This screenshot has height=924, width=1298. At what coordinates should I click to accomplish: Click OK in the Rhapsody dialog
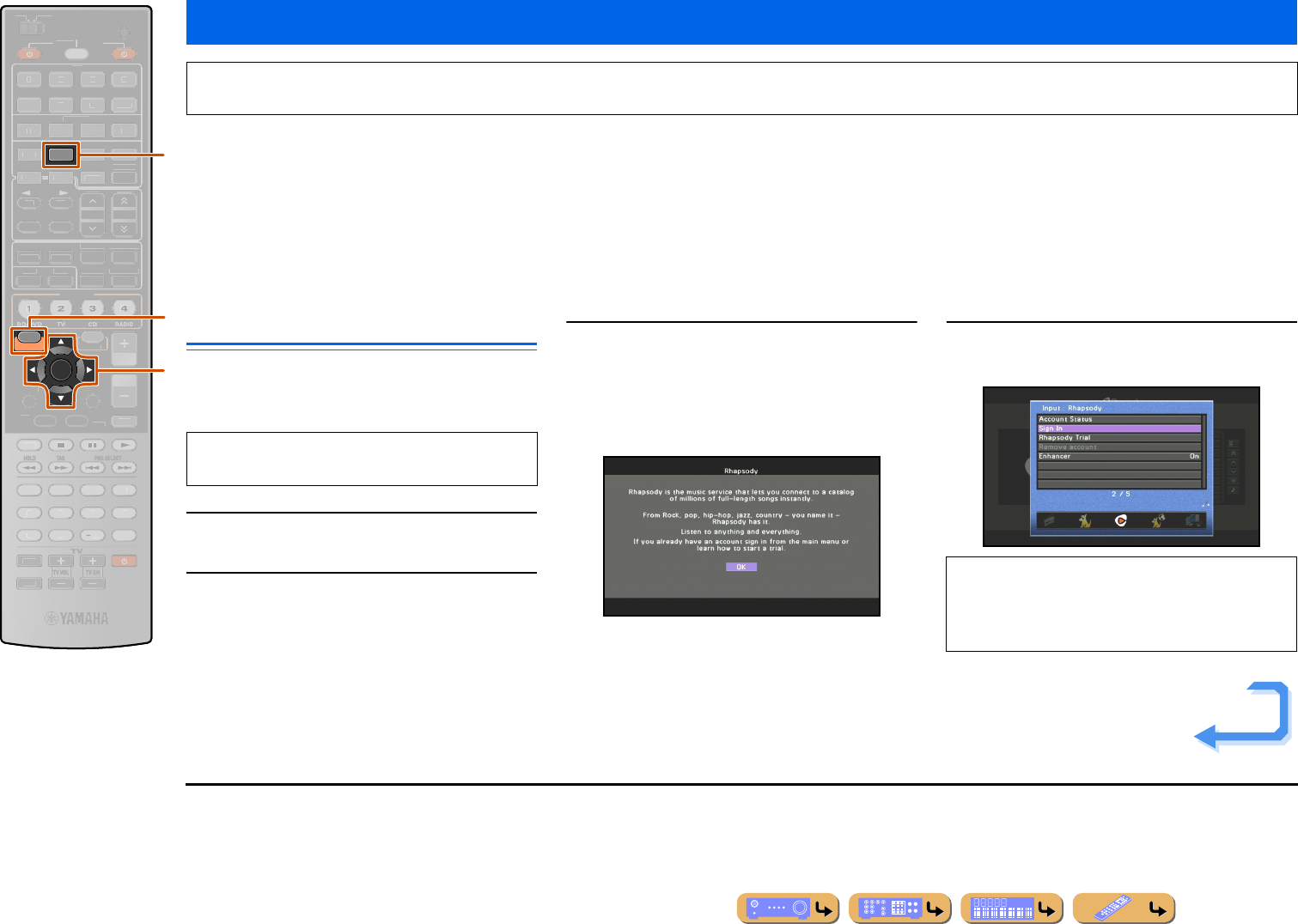[740, 567]
